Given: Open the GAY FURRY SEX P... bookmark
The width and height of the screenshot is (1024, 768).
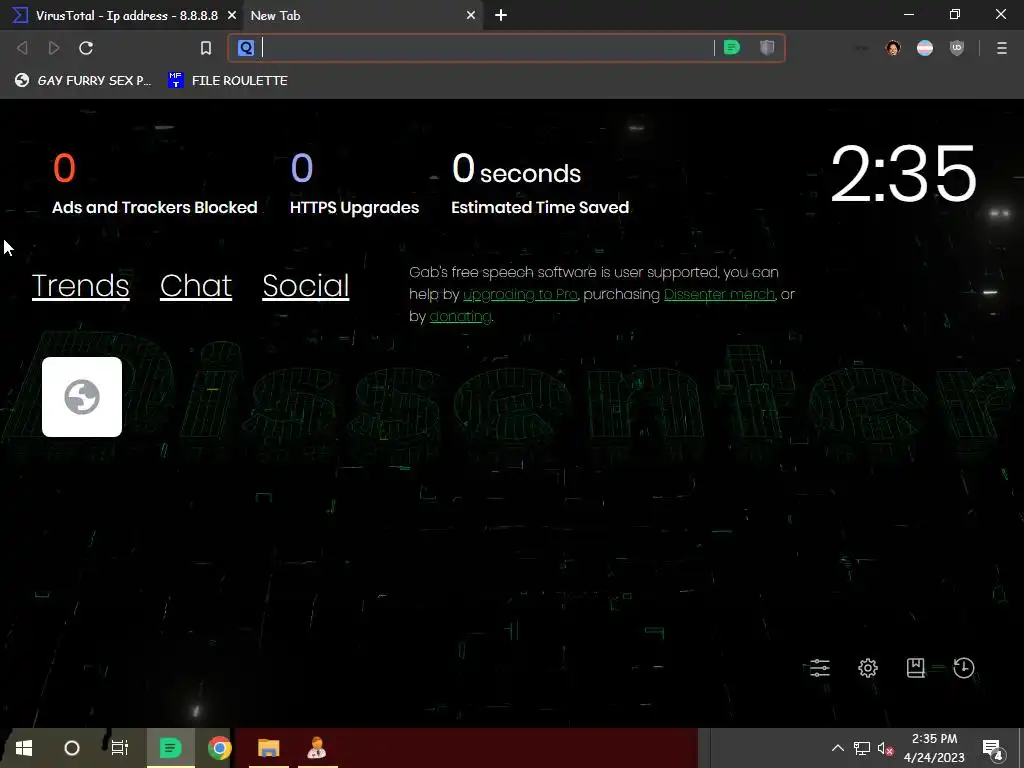Looking at the screenshot, I should coord(83,80).
